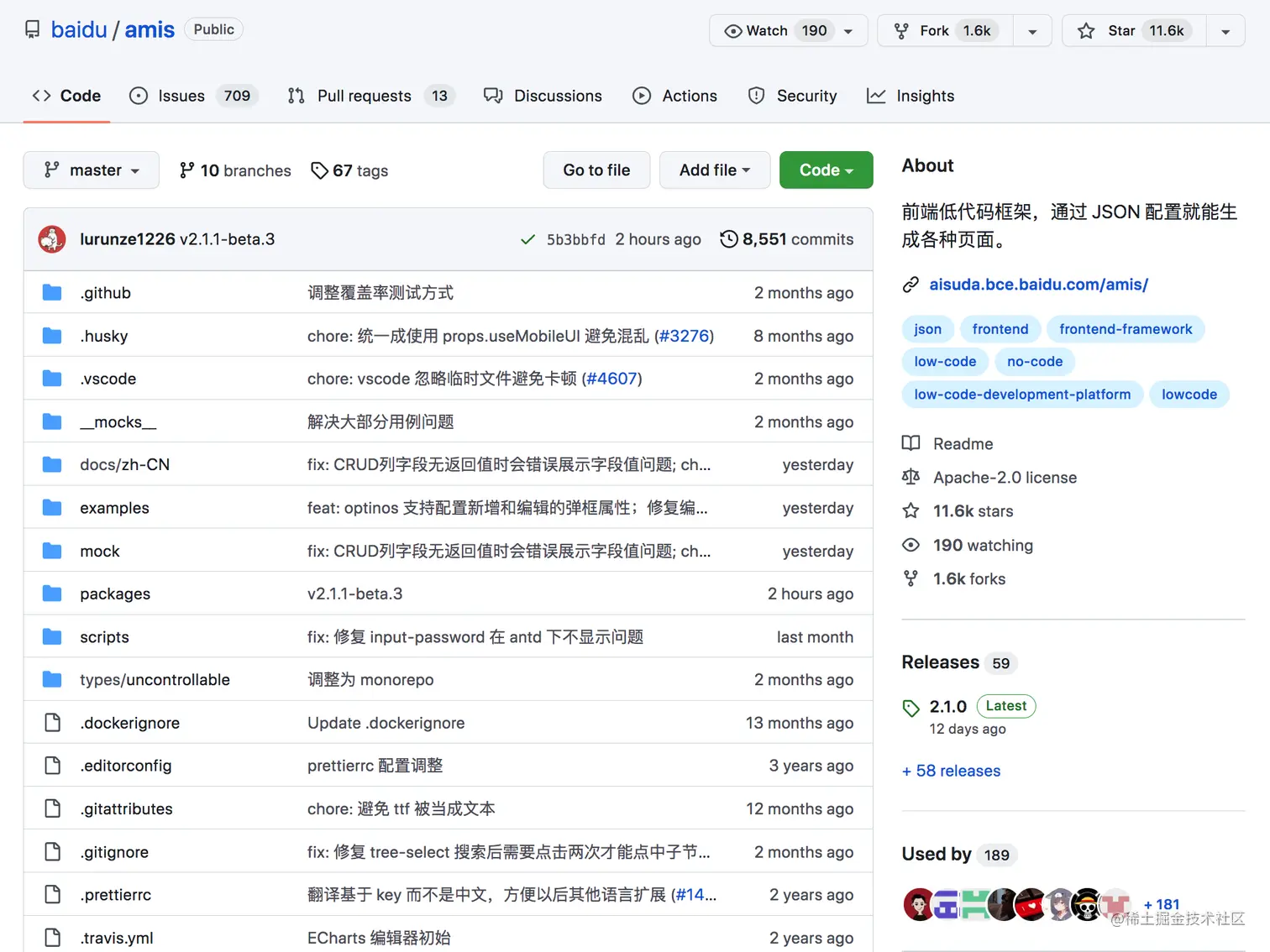
Task: Switch to the Code tab
Action: [x=67, y=96]
